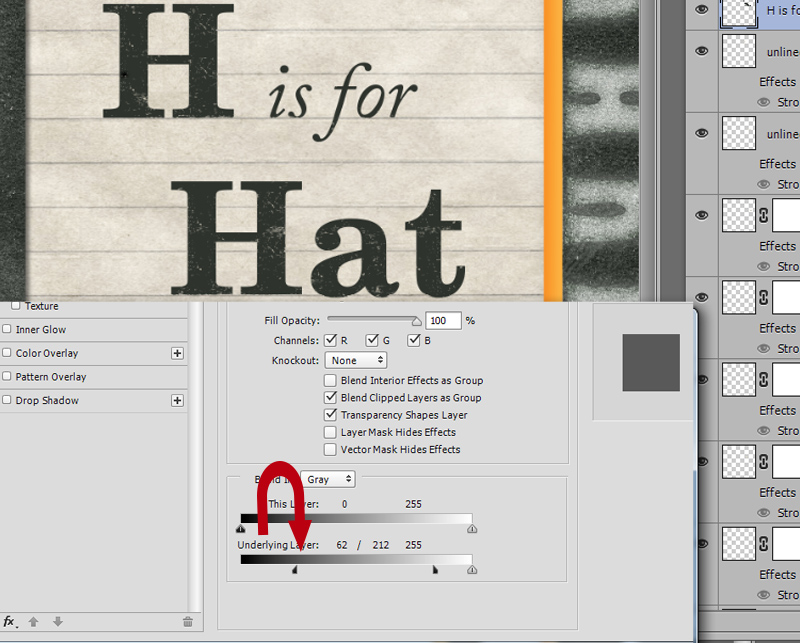
Task: Click the Underlying Layer value 212
Action: click(381, 545)
